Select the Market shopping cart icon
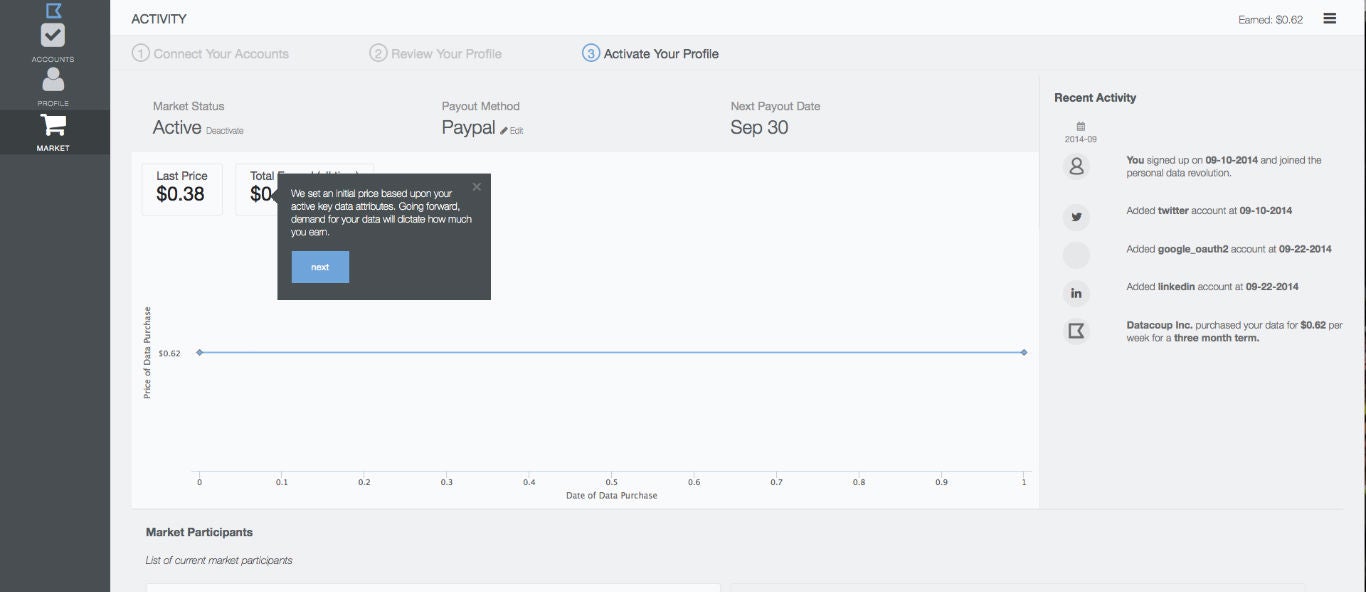1366x592 pixels. tap(53, 126)
